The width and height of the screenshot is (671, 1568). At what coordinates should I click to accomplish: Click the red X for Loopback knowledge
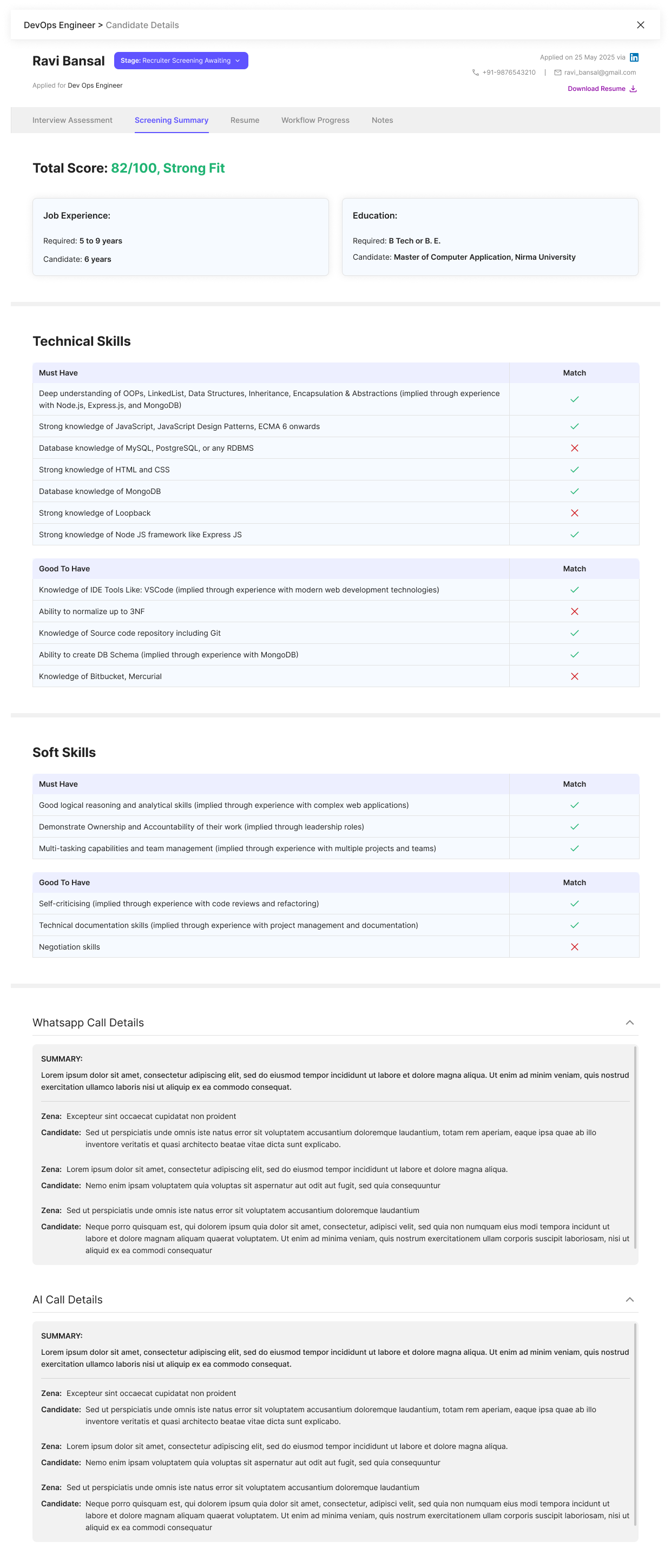(x=574, y=512)
